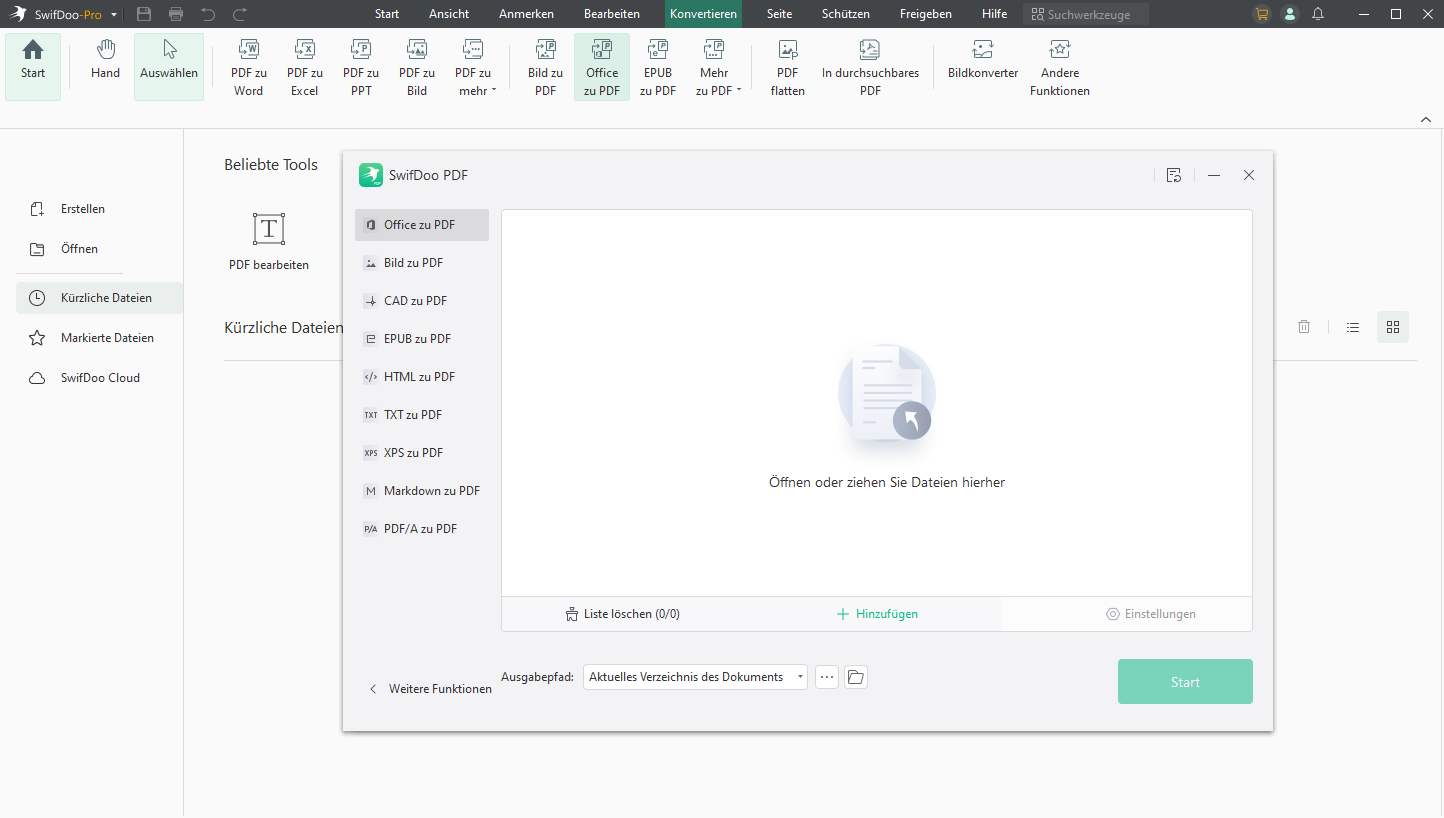The width and height of the screenshot is (1444, 818).
Task: Open output folder icon
Action: (x=856, y=677)
